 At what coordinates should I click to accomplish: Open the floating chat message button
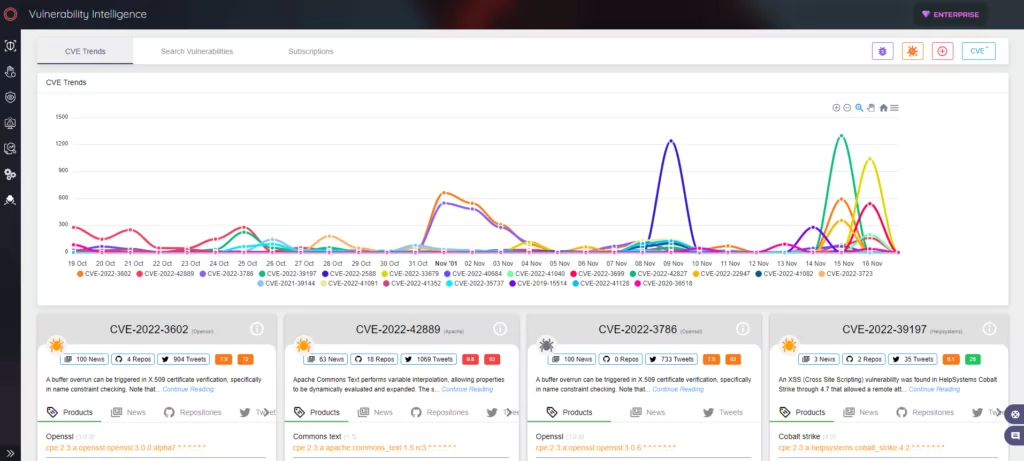[x=1015, y=435]
